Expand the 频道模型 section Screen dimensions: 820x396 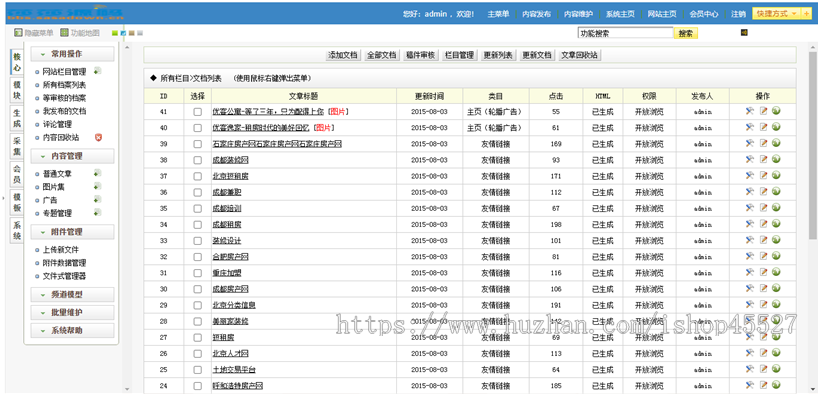tap(72, 295)
